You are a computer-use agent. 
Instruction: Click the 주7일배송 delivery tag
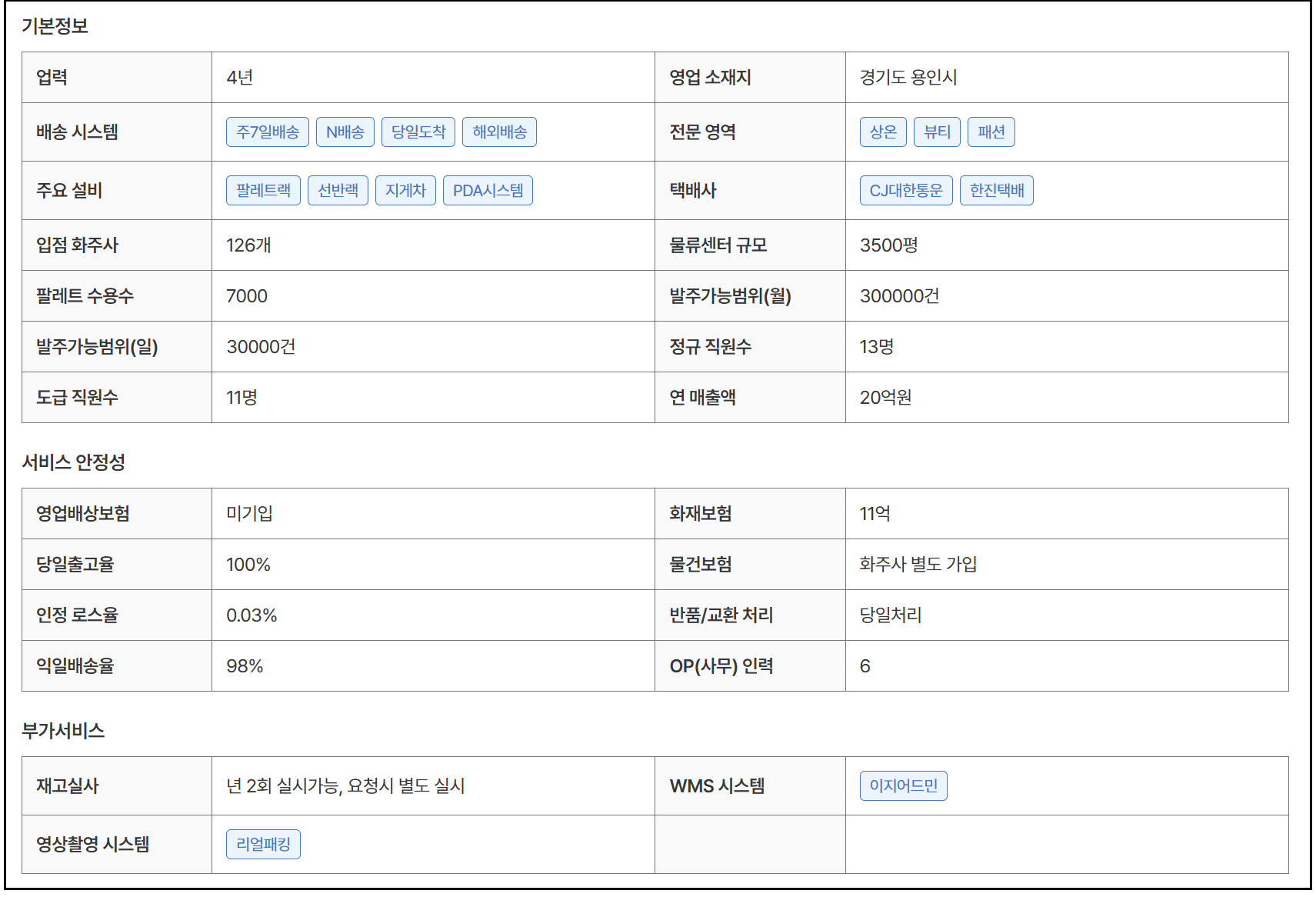267,132
